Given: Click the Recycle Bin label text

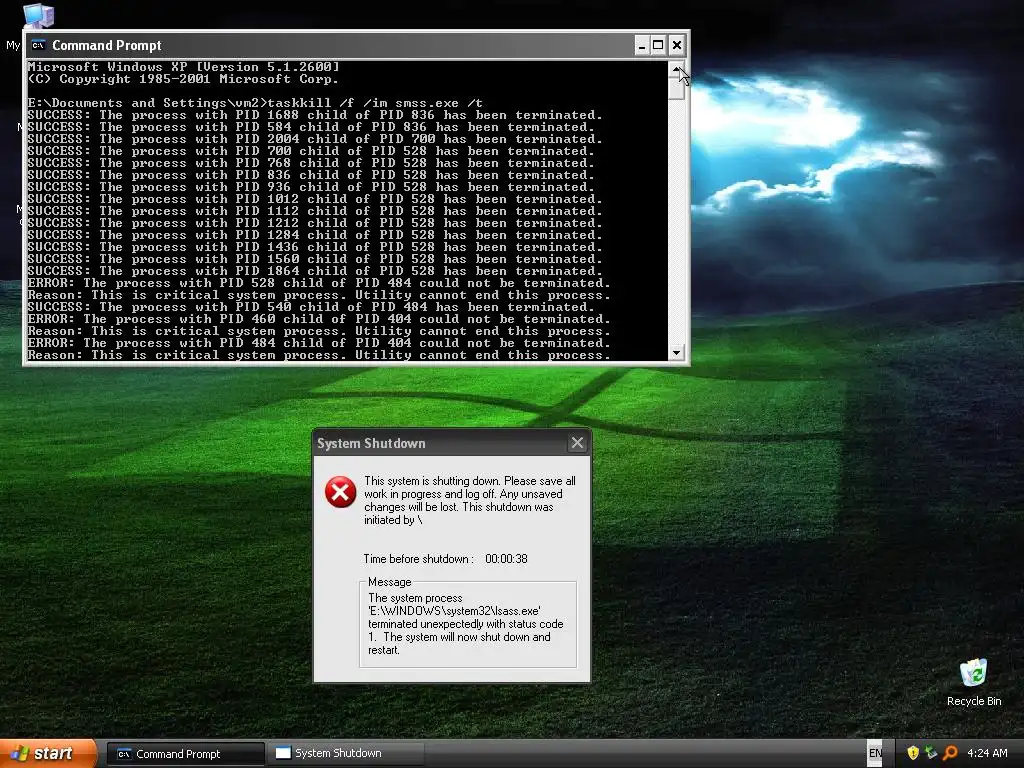Looking at the screenshot, I should 974,701.
